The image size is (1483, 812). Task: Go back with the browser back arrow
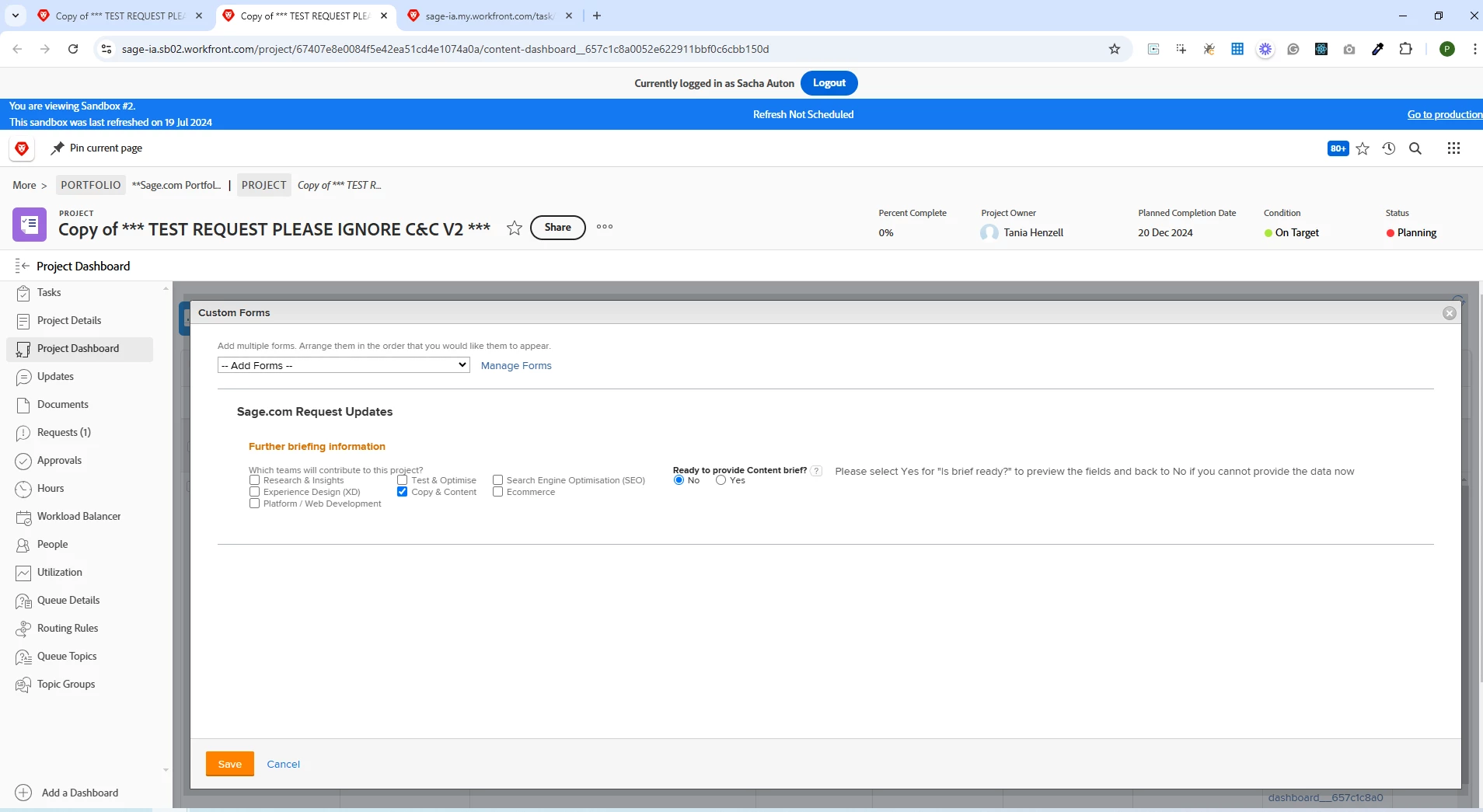tap(17, 49)
